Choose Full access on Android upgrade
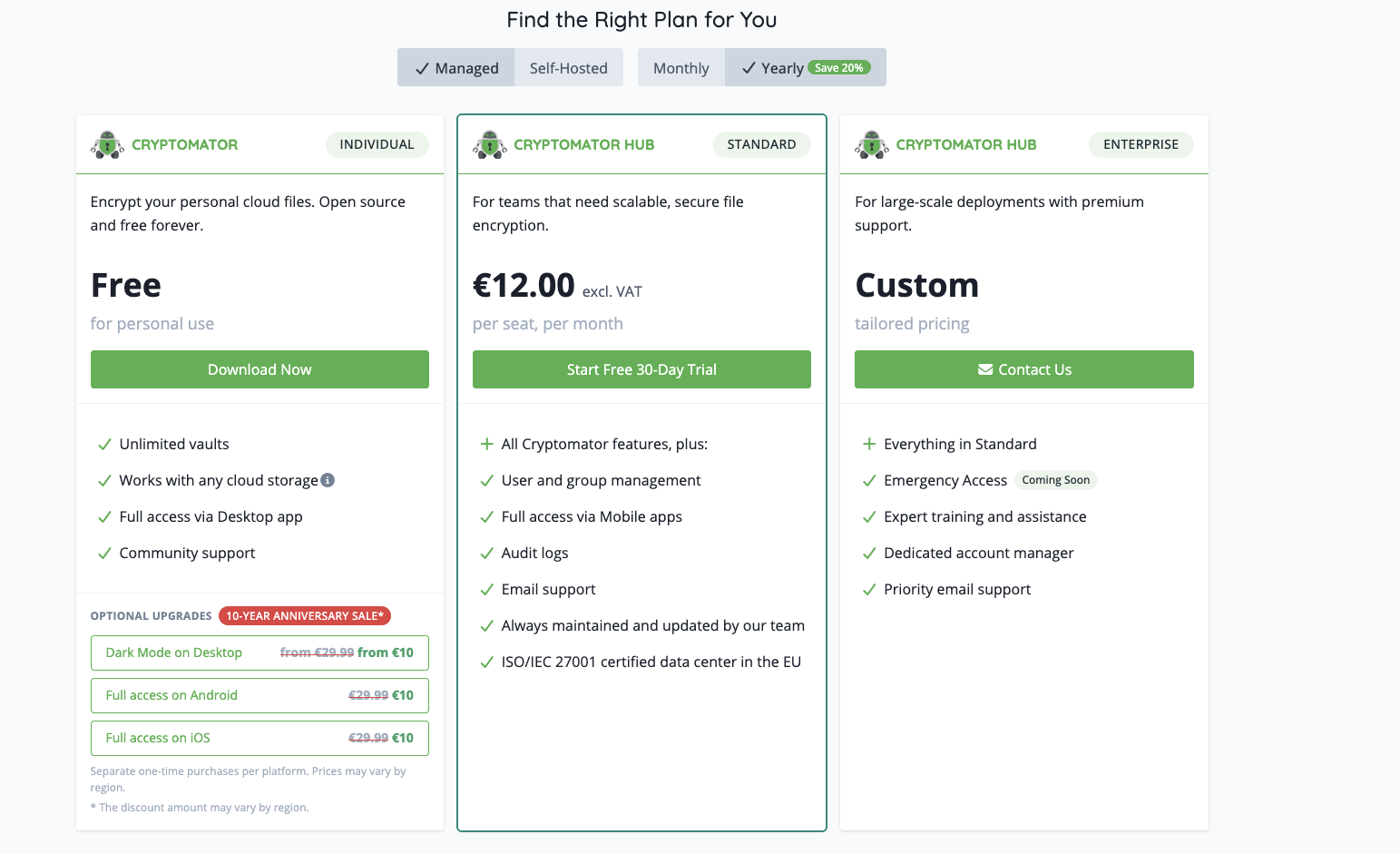This screenshot has width=1400, height=854. [x=259, y=695]
